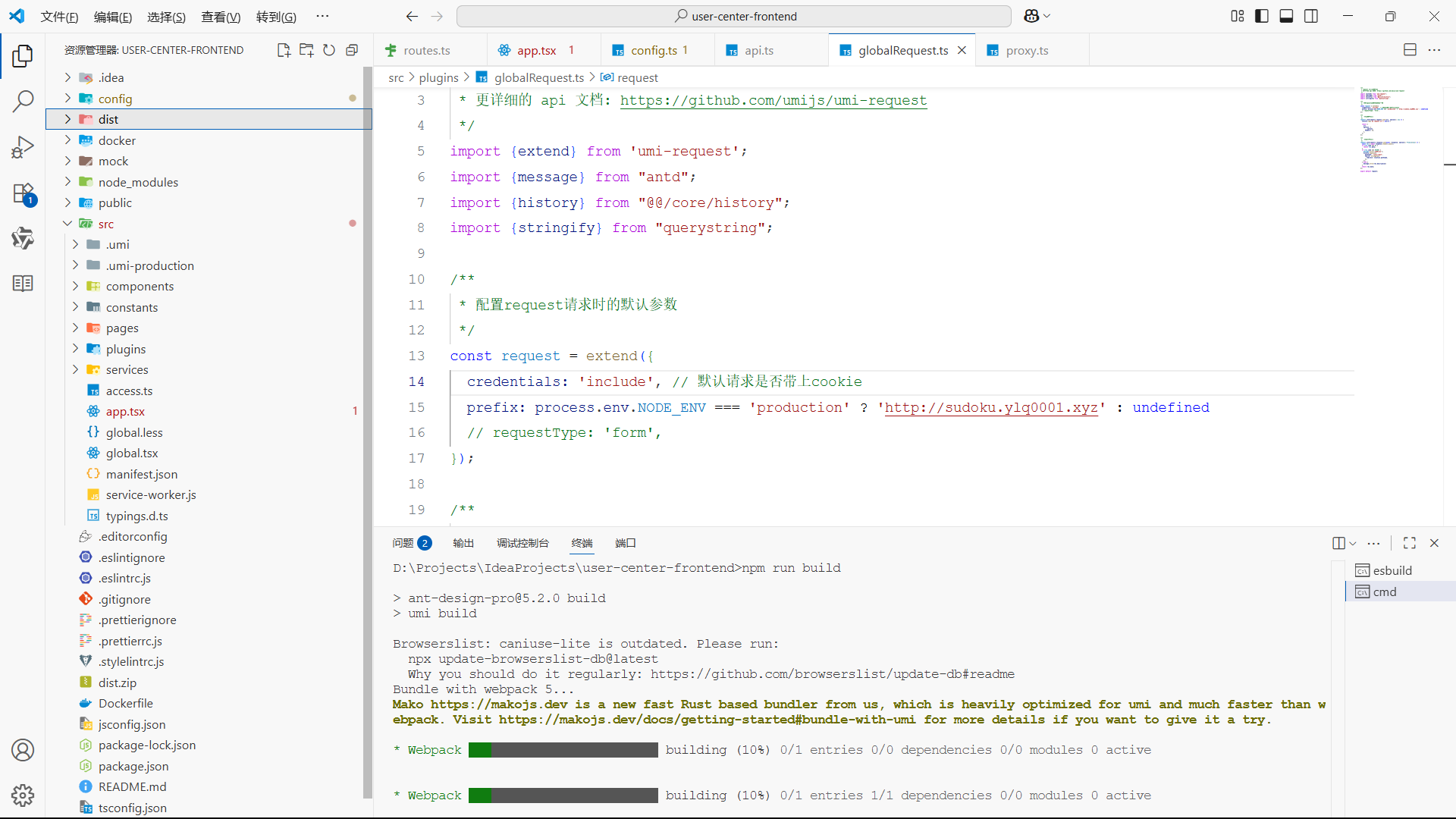The height and width of the screenshot is (819, 1456).
Task: Click the New File icon in explorer header
Action: 284,50
